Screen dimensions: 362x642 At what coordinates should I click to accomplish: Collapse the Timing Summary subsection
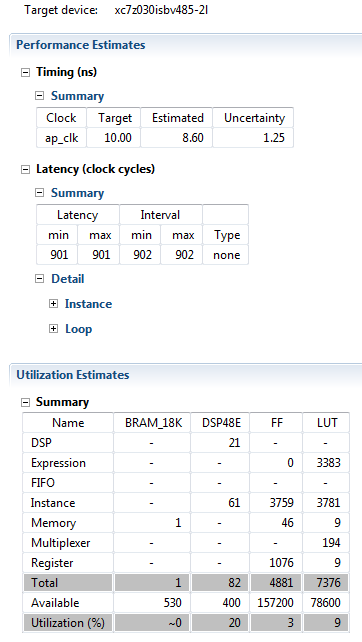click(39, 96)
